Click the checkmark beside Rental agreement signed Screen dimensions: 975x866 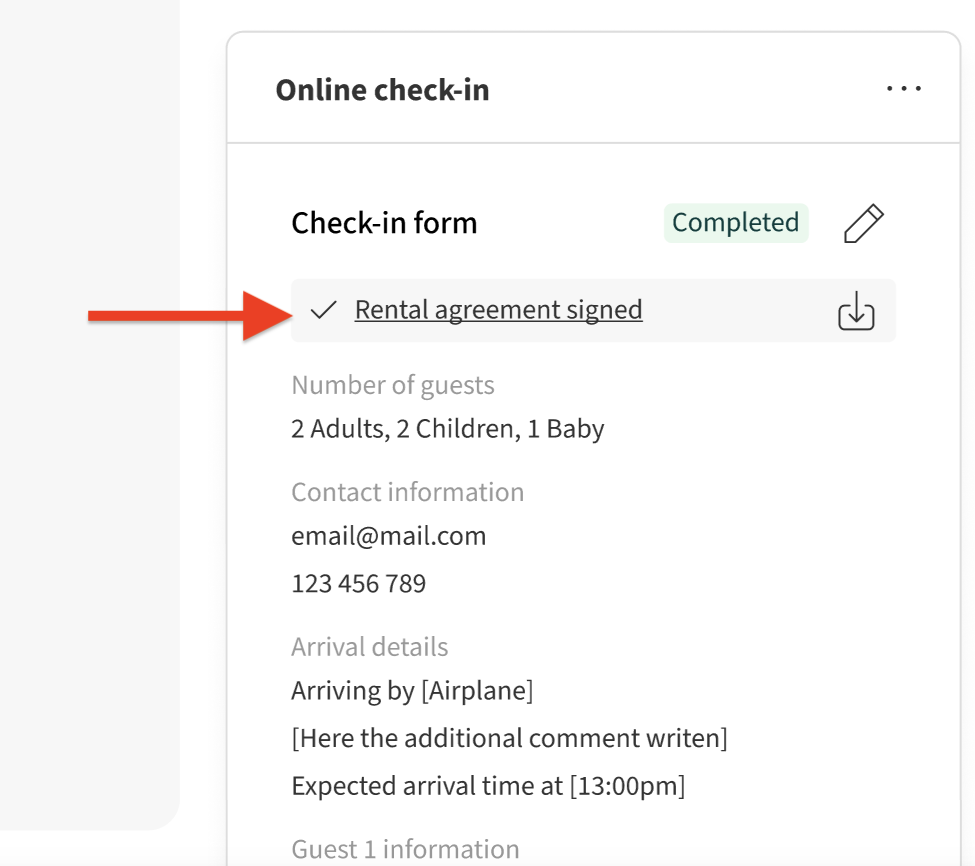(x=323, y=311)
